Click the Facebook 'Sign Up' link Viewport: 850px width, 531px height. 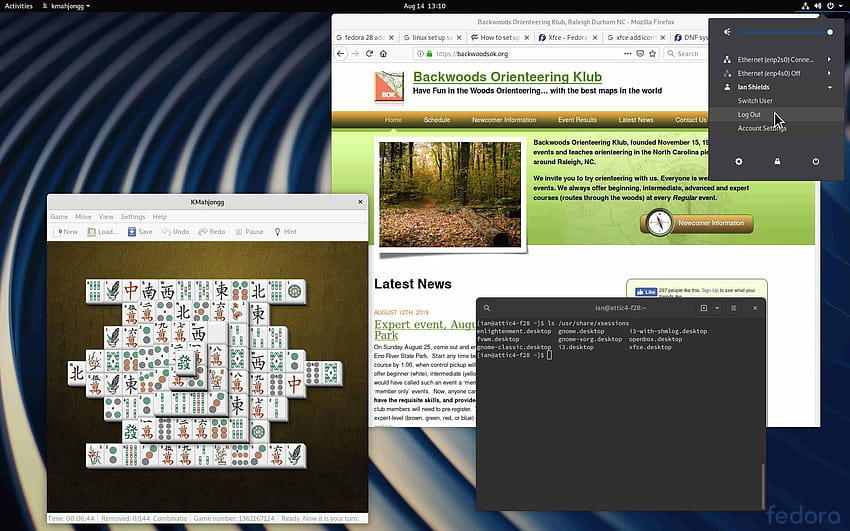tap(710, 290)
